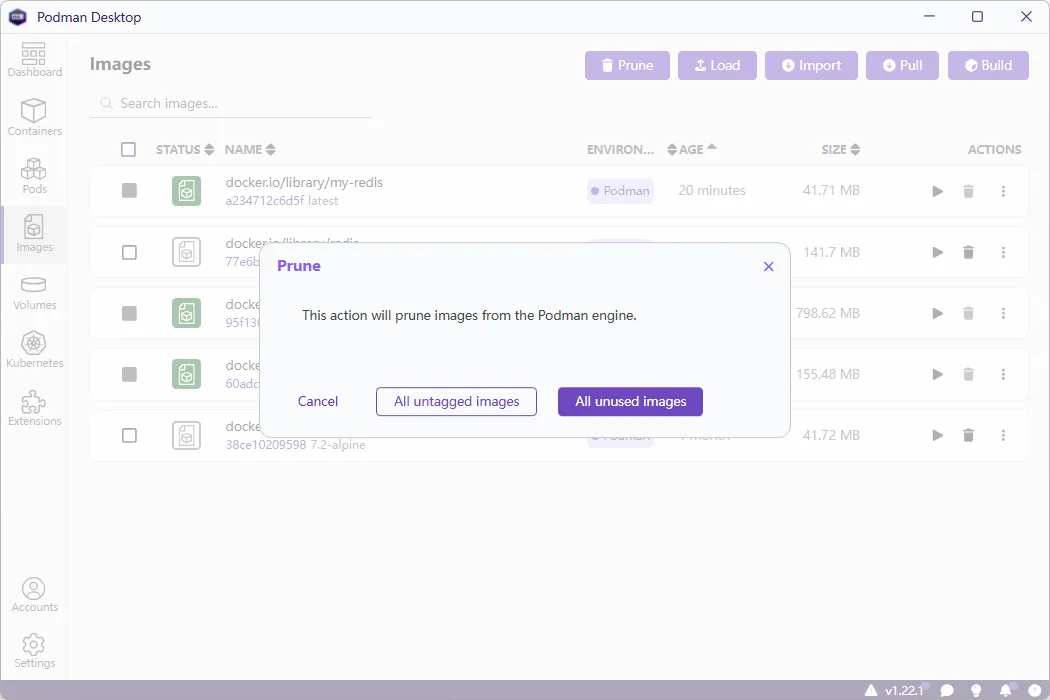Open the Extensions sidebar section
This screenshot has height=700, width=1050.
(x=34, y=409)
